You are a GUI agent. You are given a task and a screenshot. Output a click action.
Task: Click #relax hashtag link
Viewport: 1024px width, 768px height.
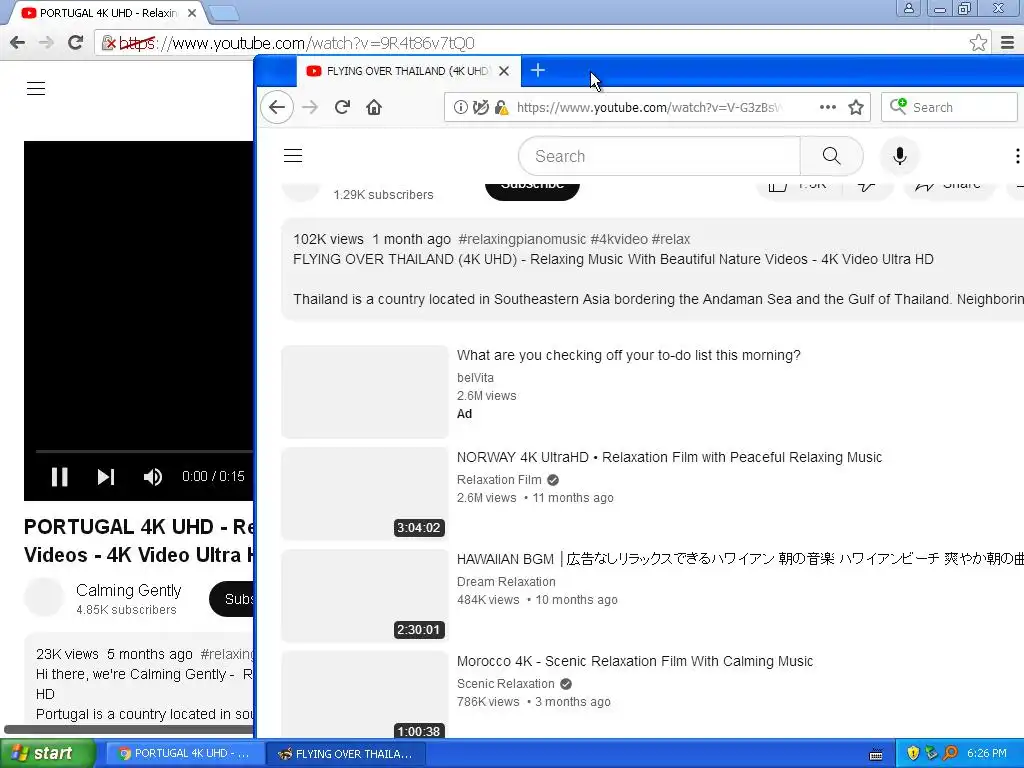[671, 240]
